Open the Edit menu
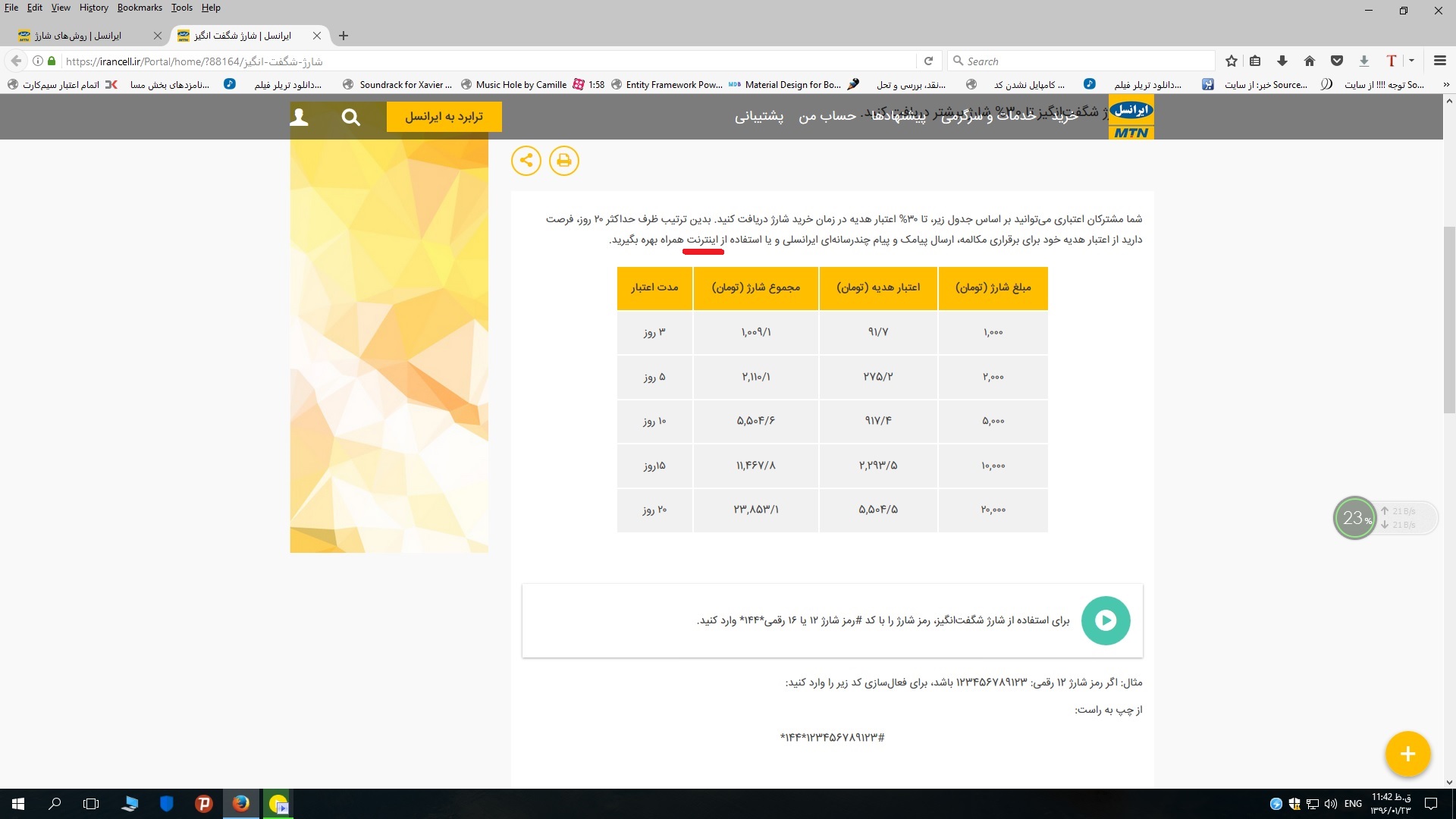Screen dimensions: 1456x819 pyautogui.click(x=35, y=8)
